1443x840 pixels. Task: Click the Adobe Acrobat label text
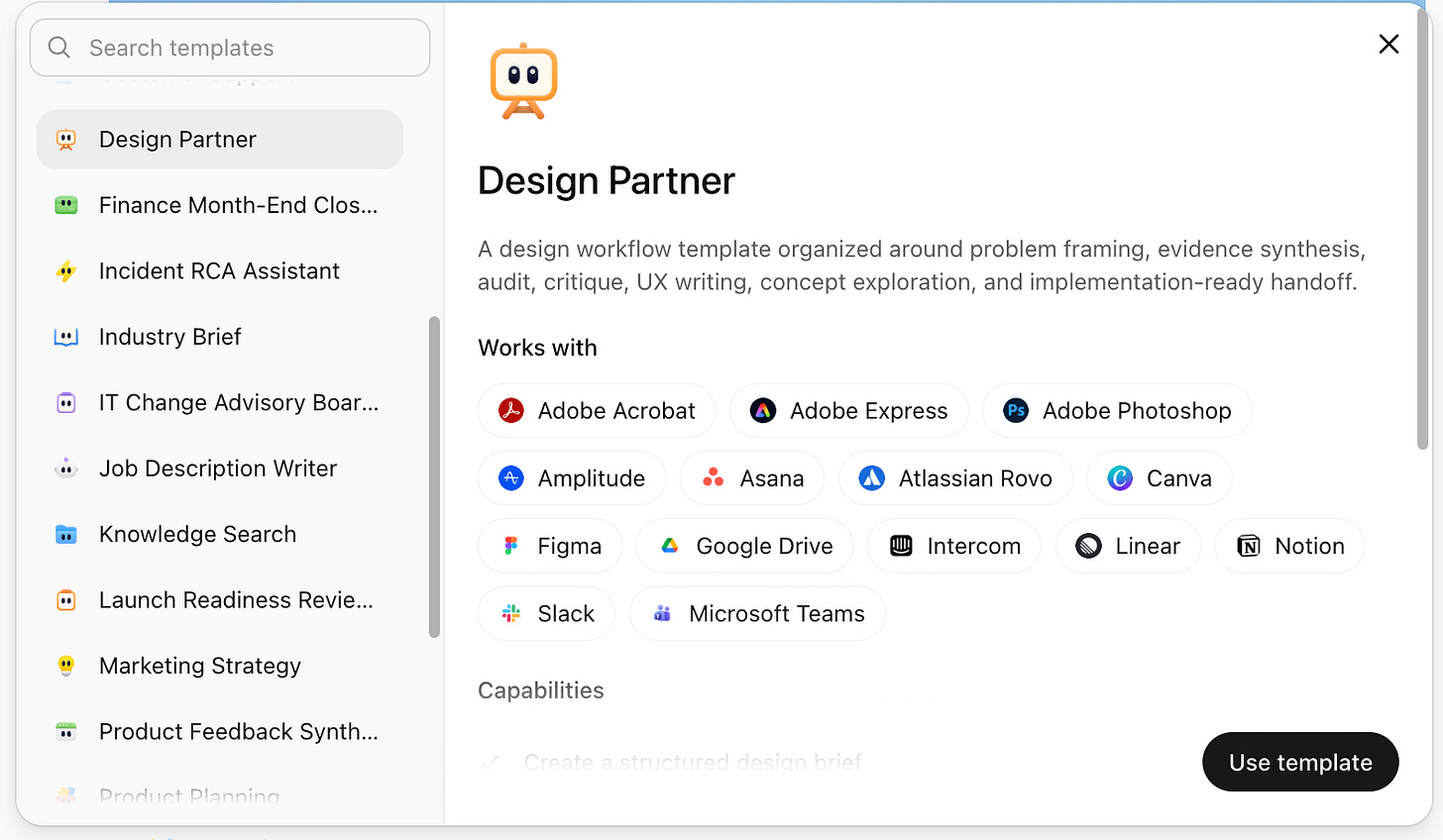pyautogui.click(x=616, y=411)
